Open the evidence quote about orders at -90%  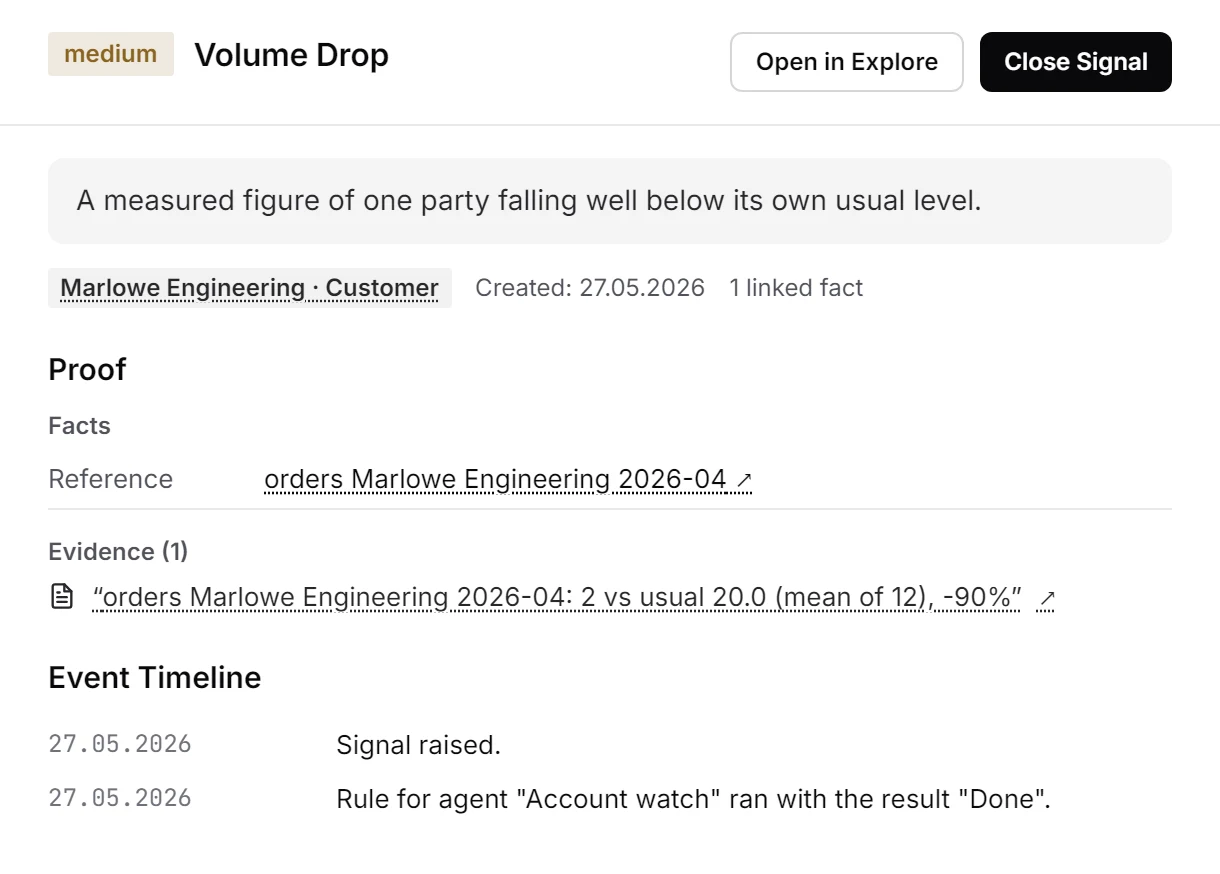[557, 598]
